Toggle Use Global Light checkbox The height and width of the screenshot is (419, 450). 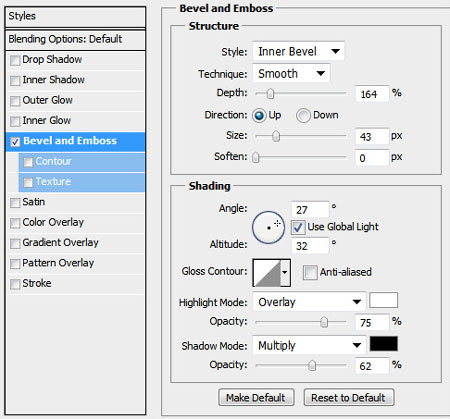(297, 227)
